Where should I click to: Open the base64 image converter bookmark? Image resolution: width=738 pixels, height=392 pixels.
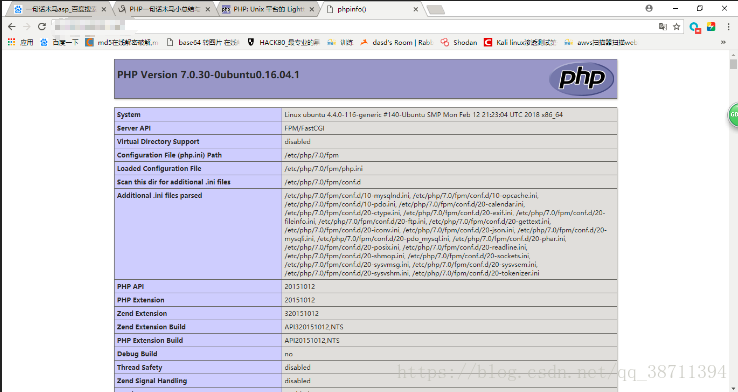203,42
